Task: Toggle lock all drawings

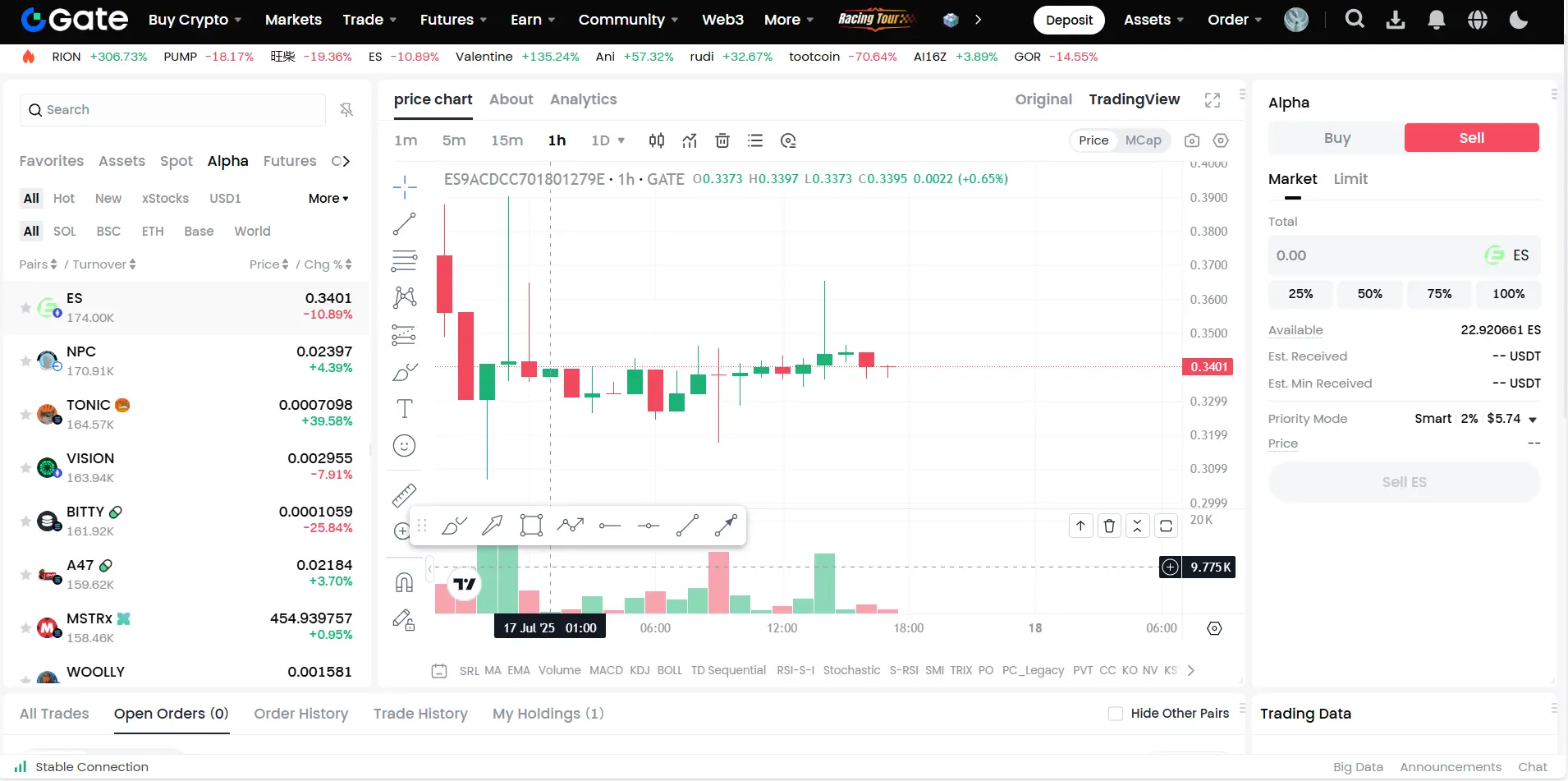Action: pyautogui.click(x=404, y=619)
